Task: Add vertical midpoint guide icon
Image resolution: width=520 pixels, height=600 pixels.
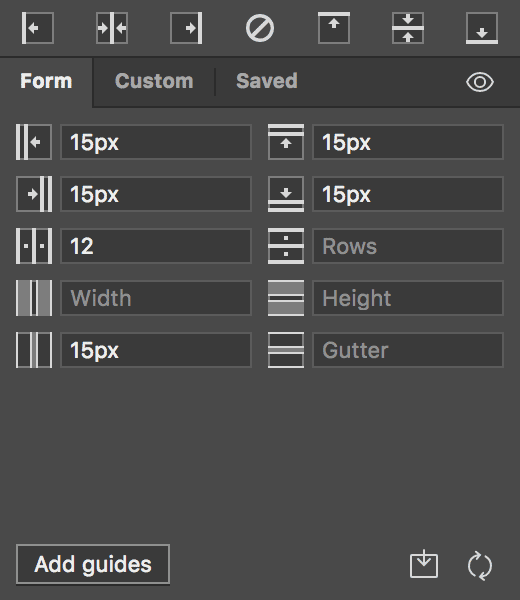Action: 112,28
